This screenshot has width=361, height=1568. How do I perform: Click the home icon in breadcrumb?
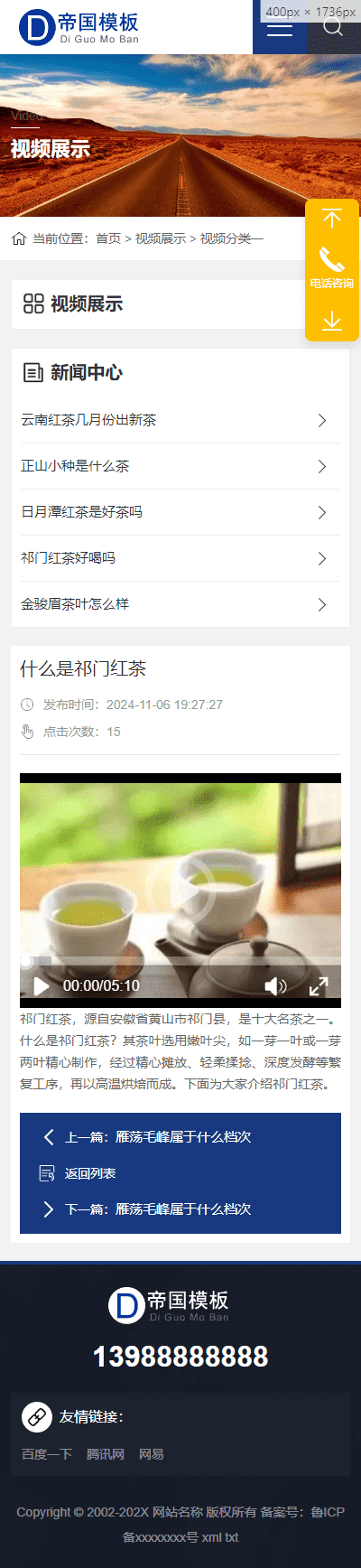[x=19, y=238]
